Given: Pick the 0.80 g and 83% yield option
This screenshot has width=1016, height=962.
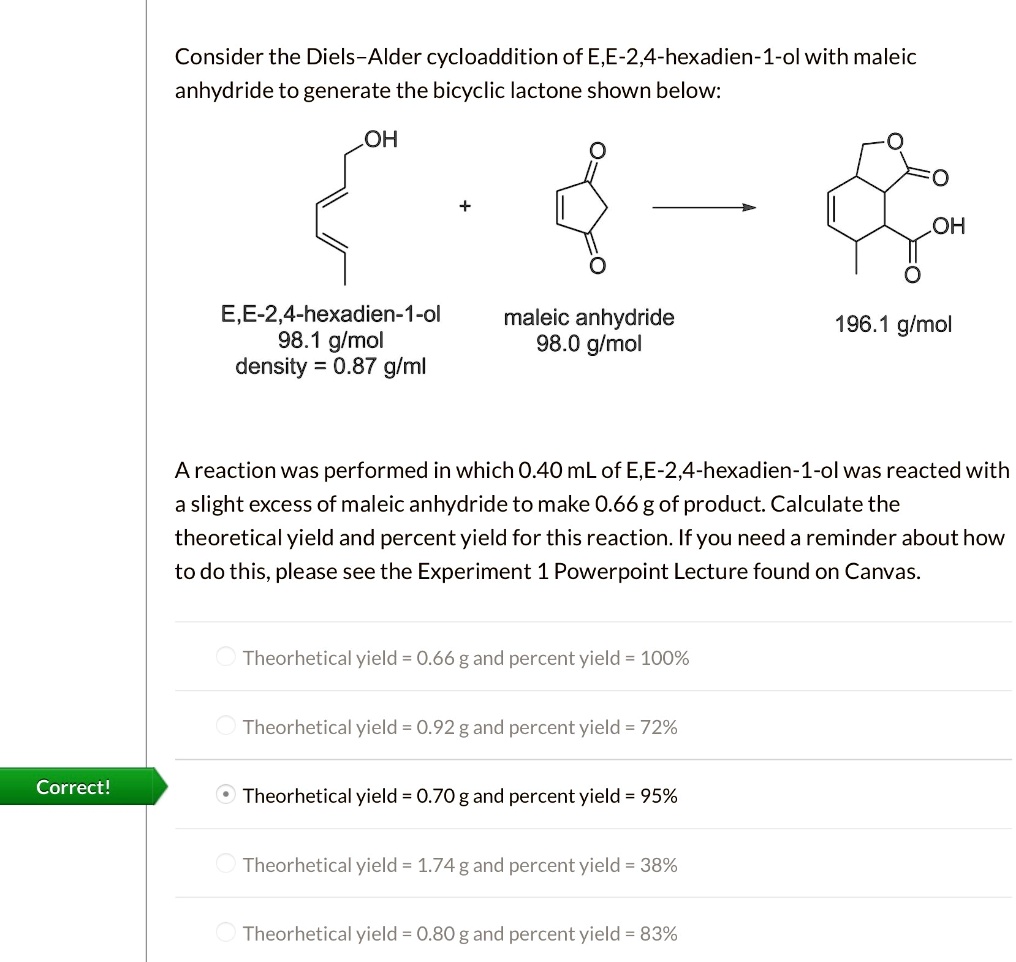Looking at the screenshot, I should 459,933.
